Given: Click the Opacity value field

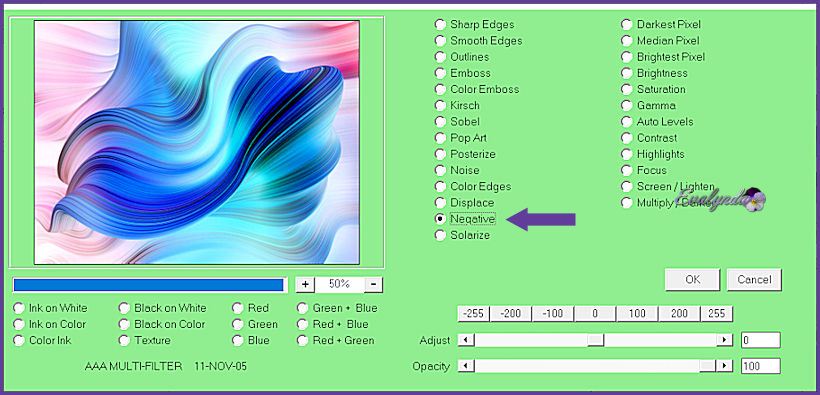Looking at the screenshot, I should pyautogui.click(x=761, y=366).
